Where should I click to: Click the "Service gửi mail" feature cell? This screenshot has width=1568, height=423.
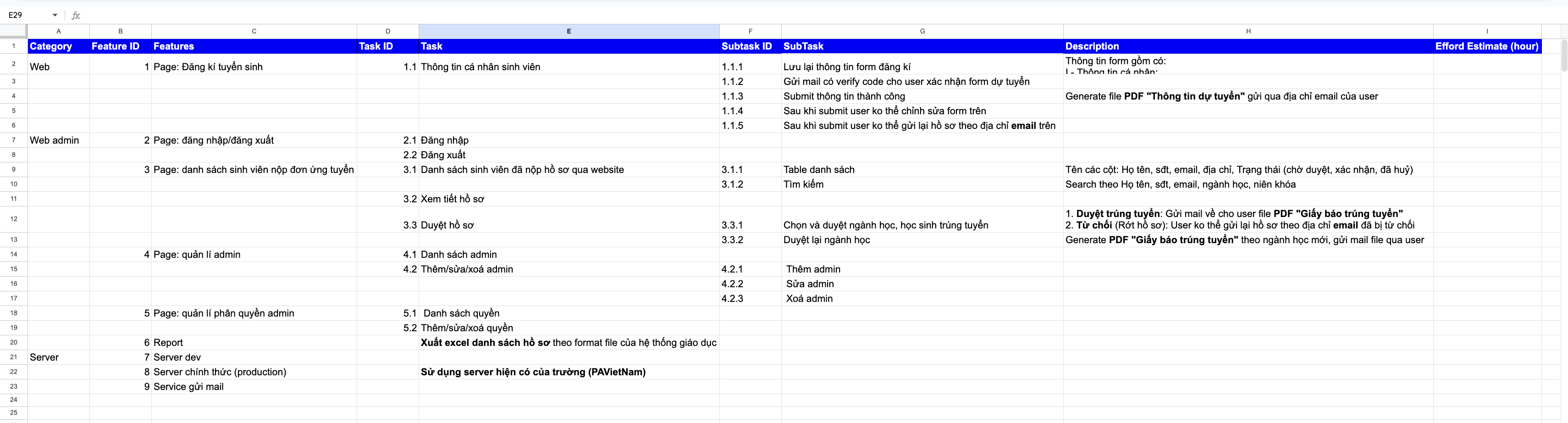254,386
